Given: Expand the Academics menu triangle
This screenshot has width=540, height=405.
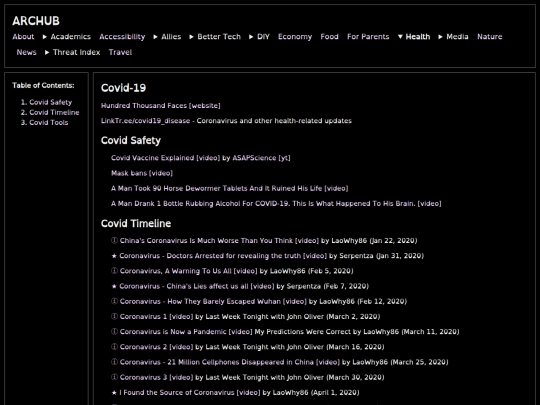Looking at the screenshot, I should click(x=45, y=37).
